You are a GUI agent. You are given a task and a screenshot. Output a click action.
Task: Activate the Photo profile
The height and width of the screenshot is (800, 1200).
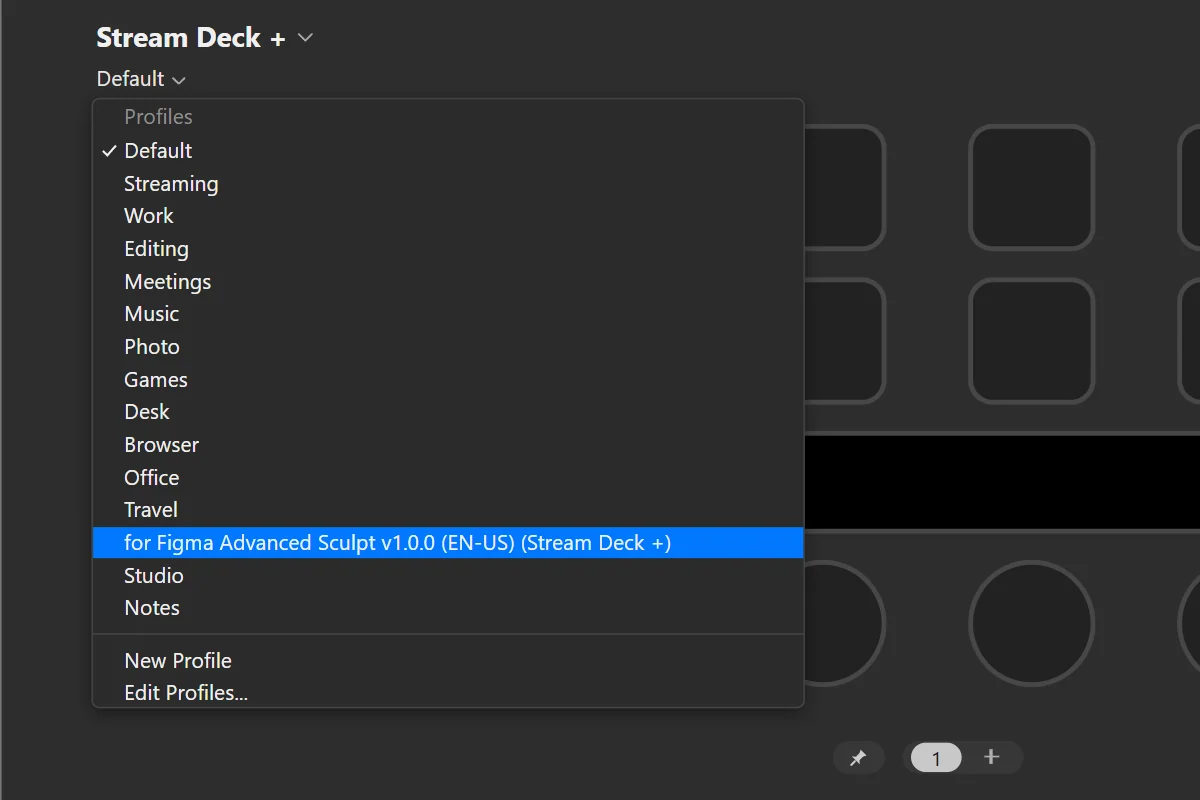(x=448, y=347)
